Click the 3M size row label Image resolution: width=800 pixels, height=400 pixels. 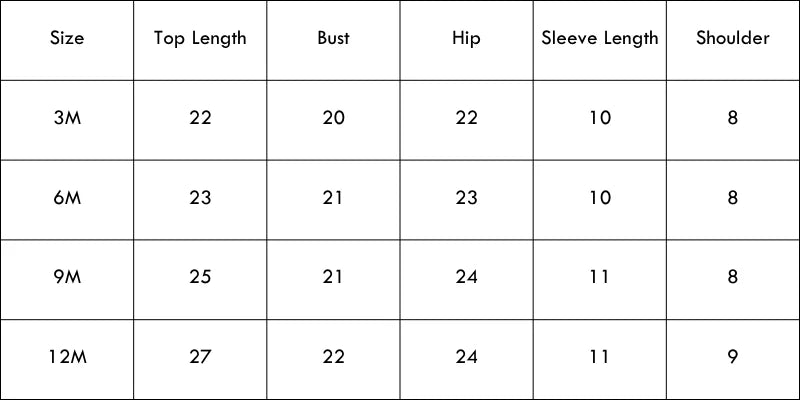[x=67, y=118]
